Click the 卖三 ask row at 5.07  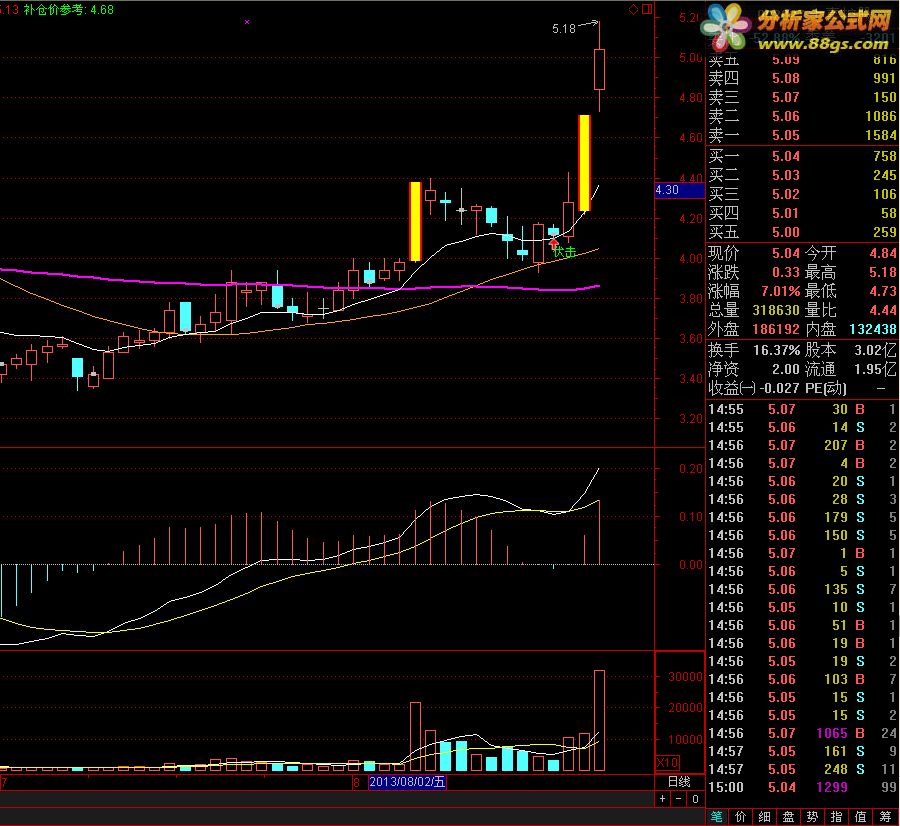pos(802,98)
